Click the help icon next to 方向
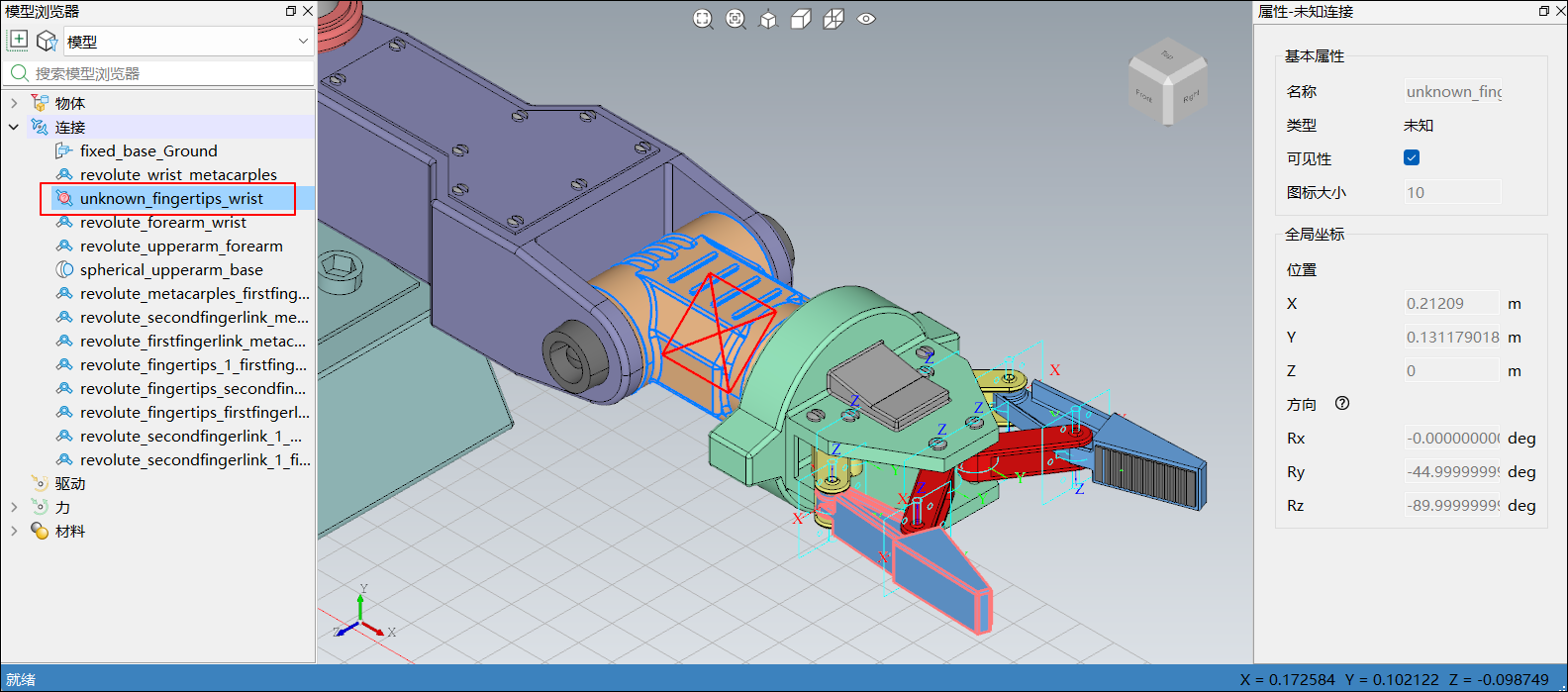The width and height of the screenshot is (1568, 692). [x=1342, y=403]
